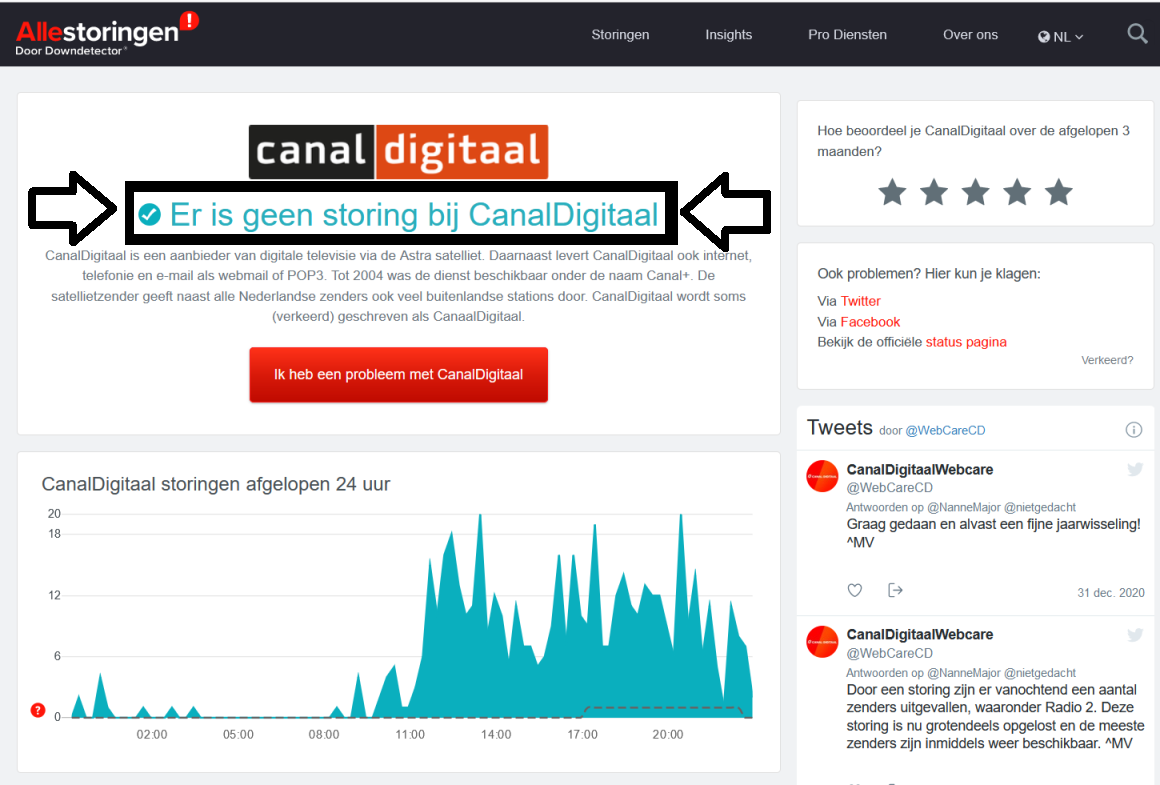Open the Storingen menu
This screenshot has height=785, width=1160.
click(620, 35)
